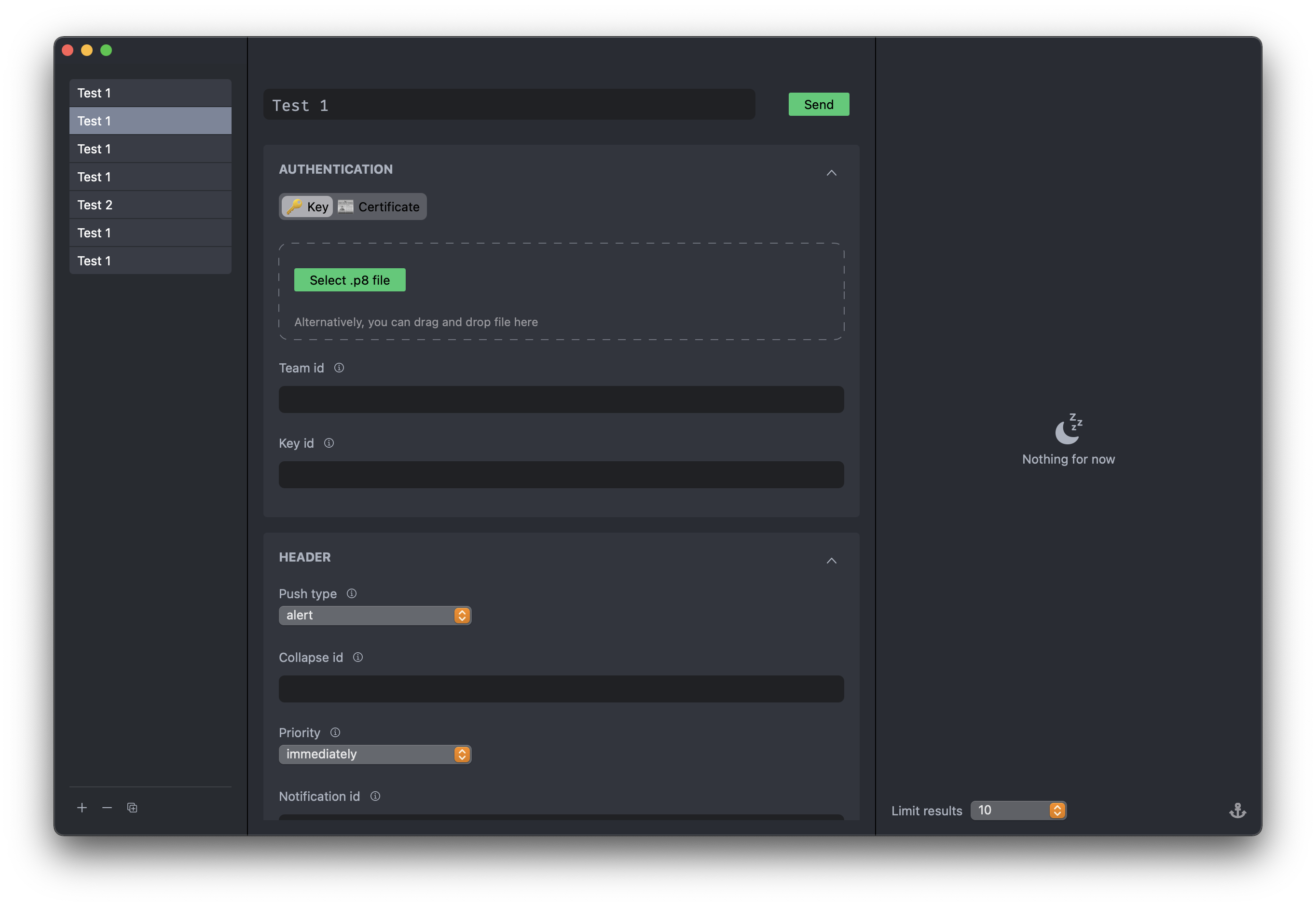Click the anchor icon in the results panel
Image resolution: width=1316 pixels, height=907 pixels.
(1237, 811)
